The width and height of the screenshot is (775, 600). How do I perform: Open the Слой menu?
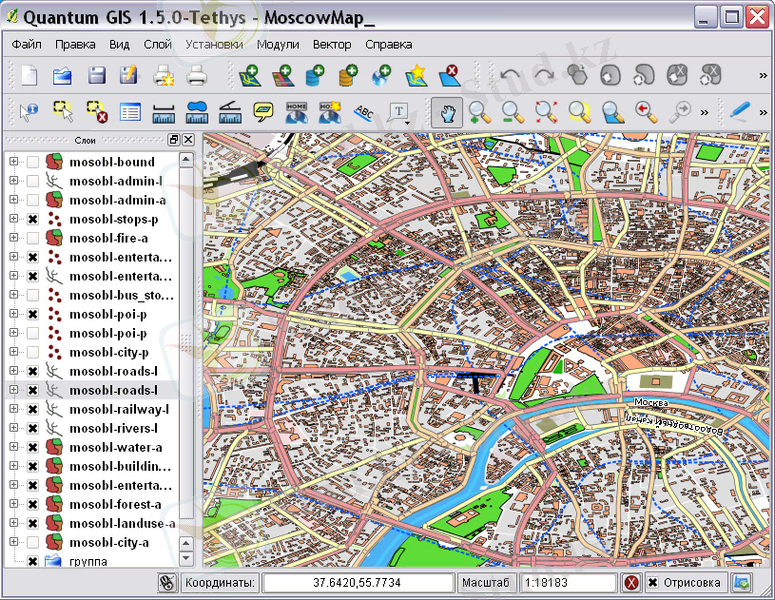click(x=157, y=44)
